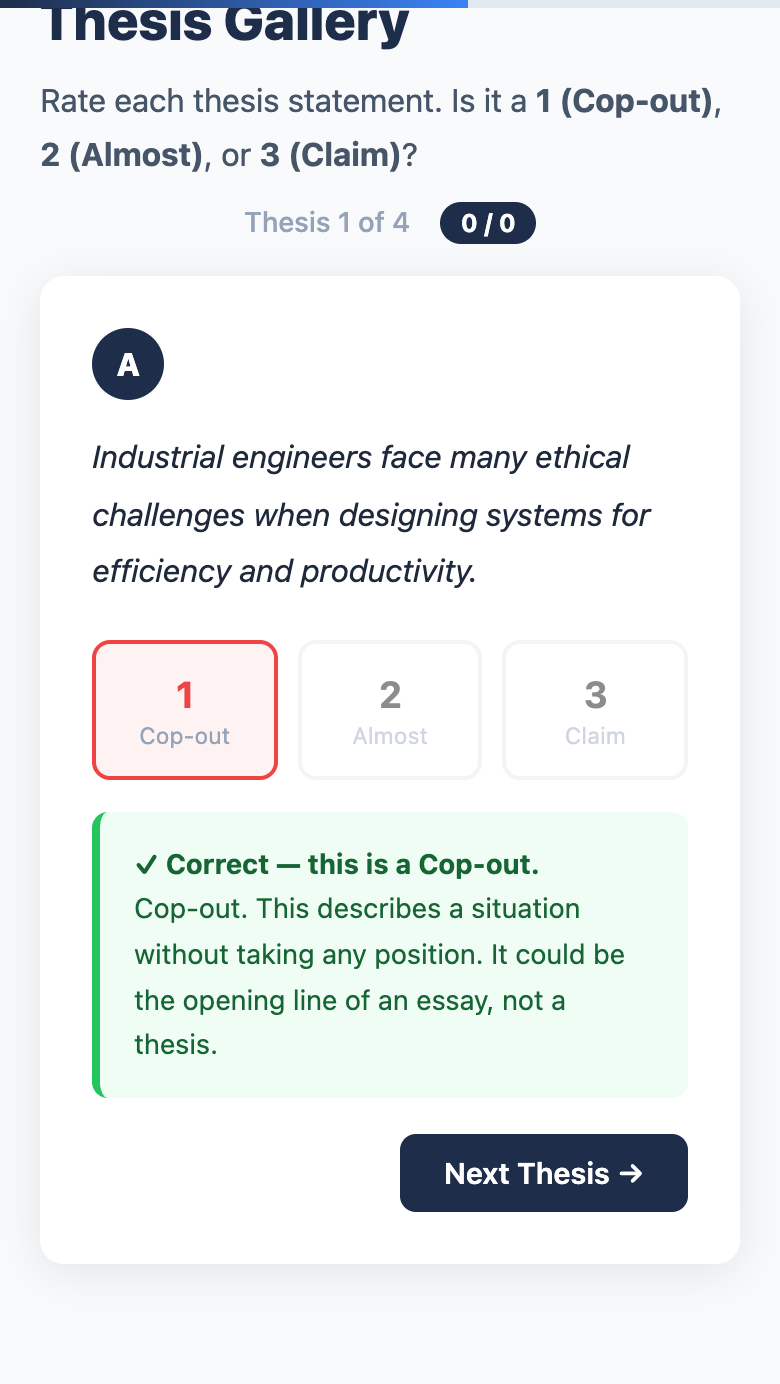Click the green checkmark in the feedback
Viewport: 780px width, 1384px height.
click(x=146, y=865)
